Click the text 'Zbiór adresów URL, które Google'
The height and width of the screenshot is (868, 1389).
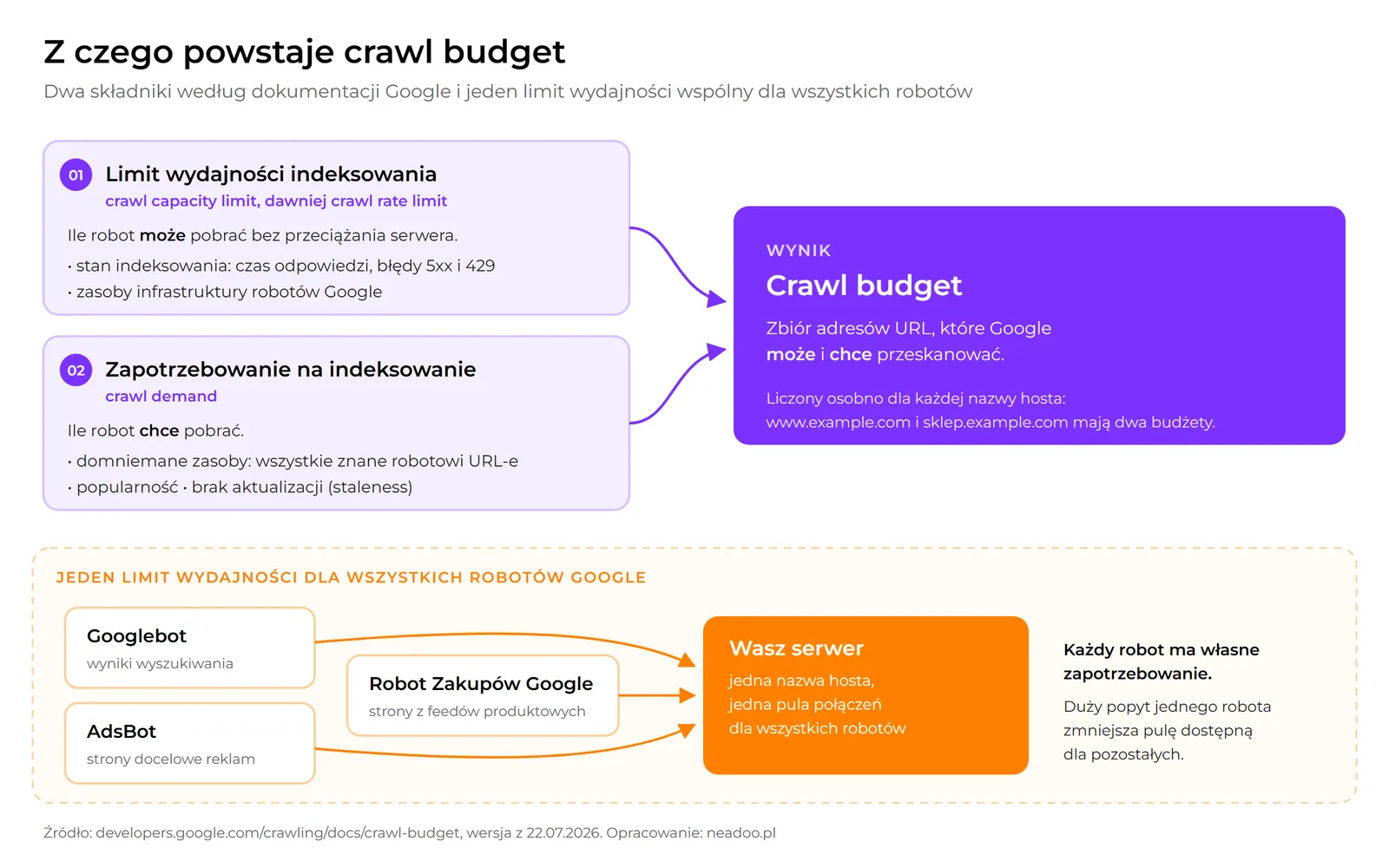point(909,328)
